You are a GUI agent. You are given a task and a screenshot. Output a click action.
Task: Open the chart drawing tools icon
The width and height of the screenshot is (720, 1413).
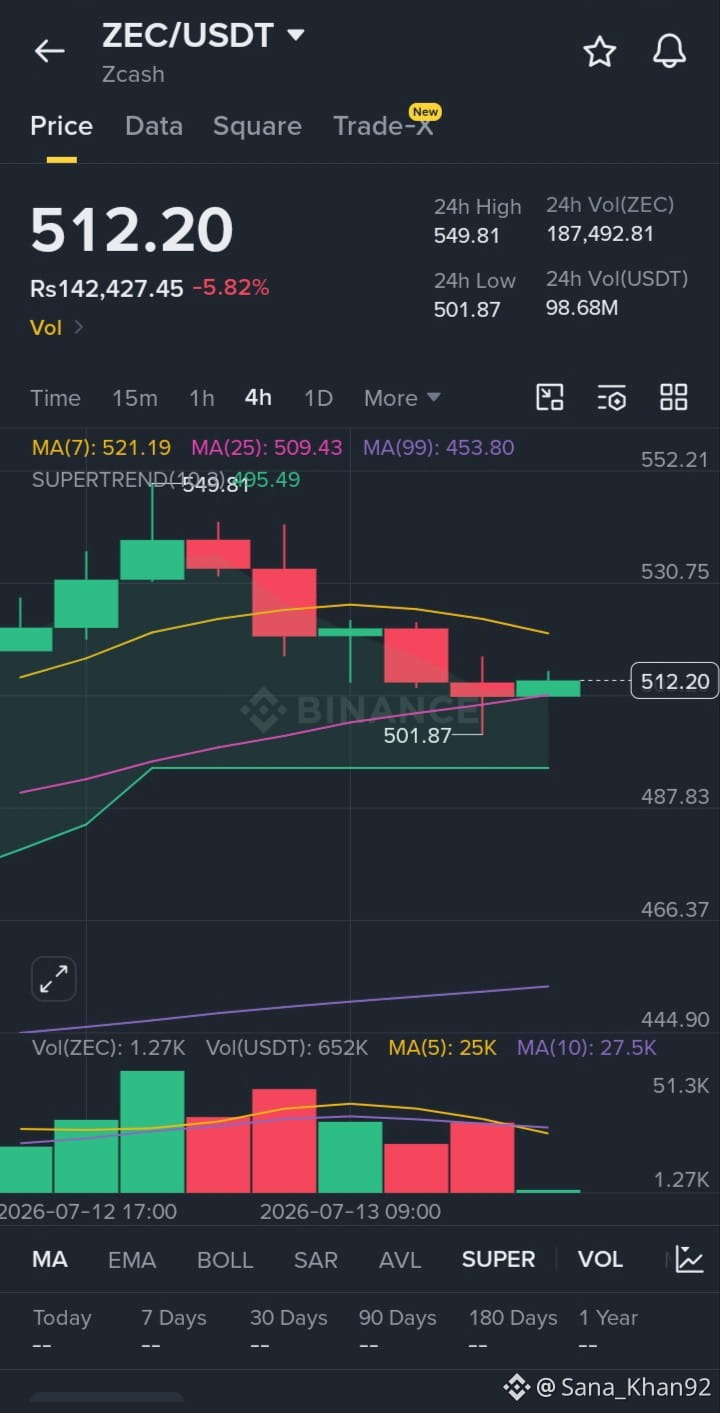point(550,397)
